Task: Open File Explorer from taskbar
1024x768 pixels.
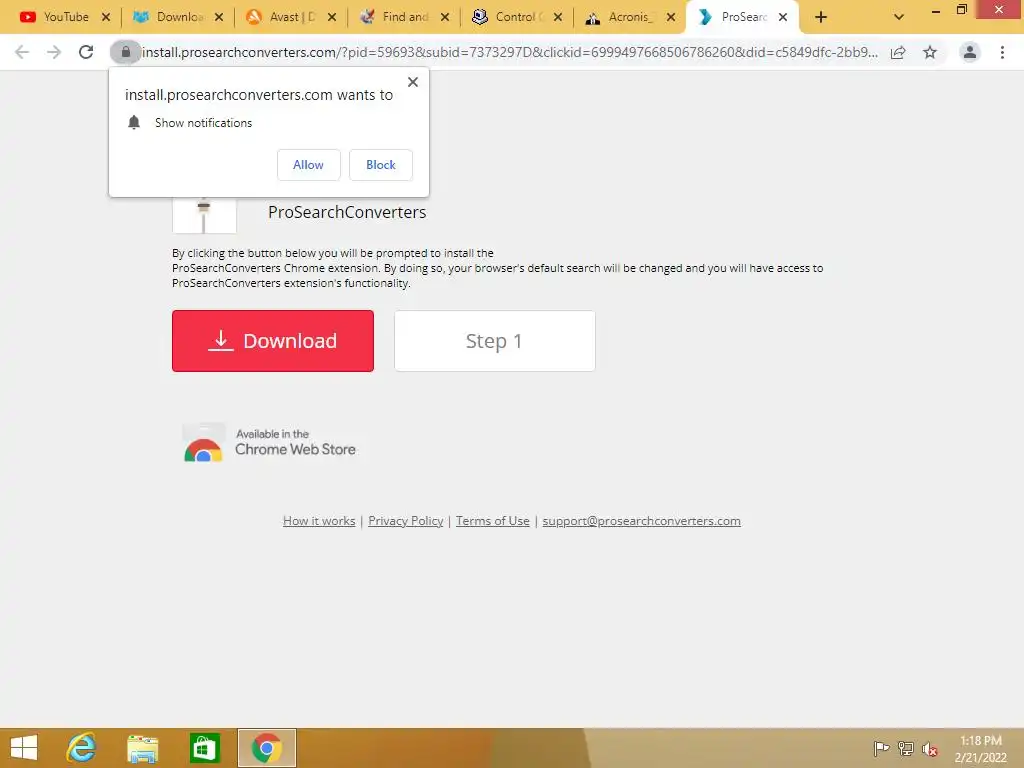Action: (142, 748)
